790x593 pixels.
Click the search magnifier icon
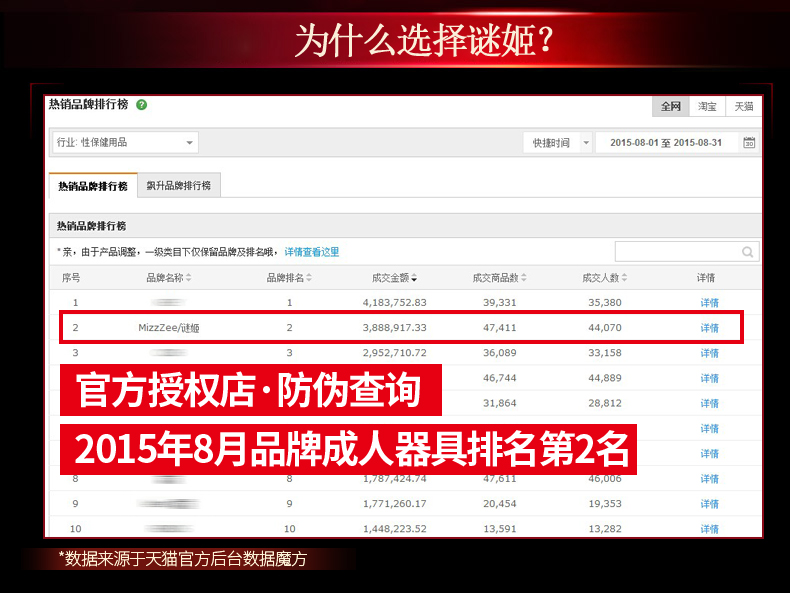(747, 252)
